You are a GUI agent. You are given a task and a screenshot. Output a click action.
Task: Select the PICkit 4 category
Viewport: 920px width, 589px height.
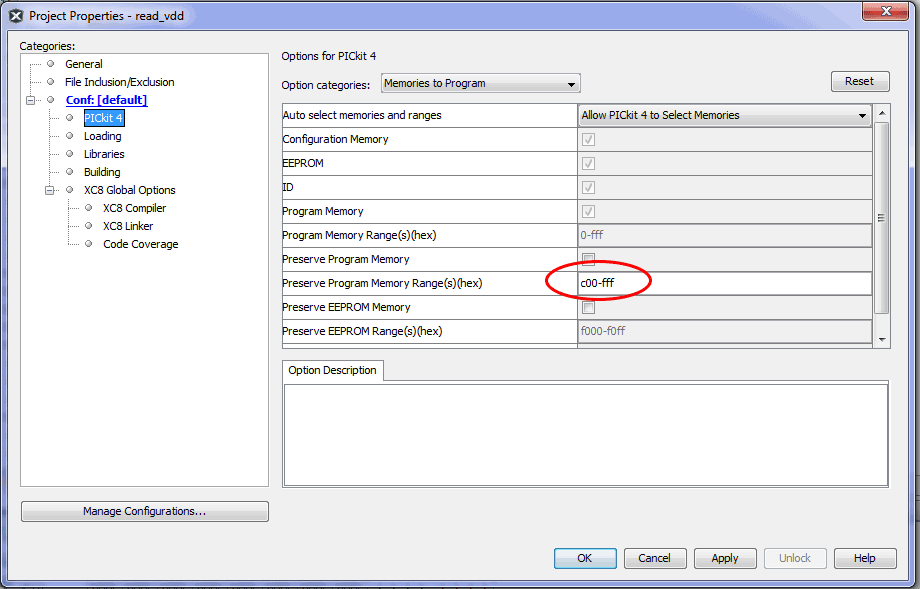(103, 118)
